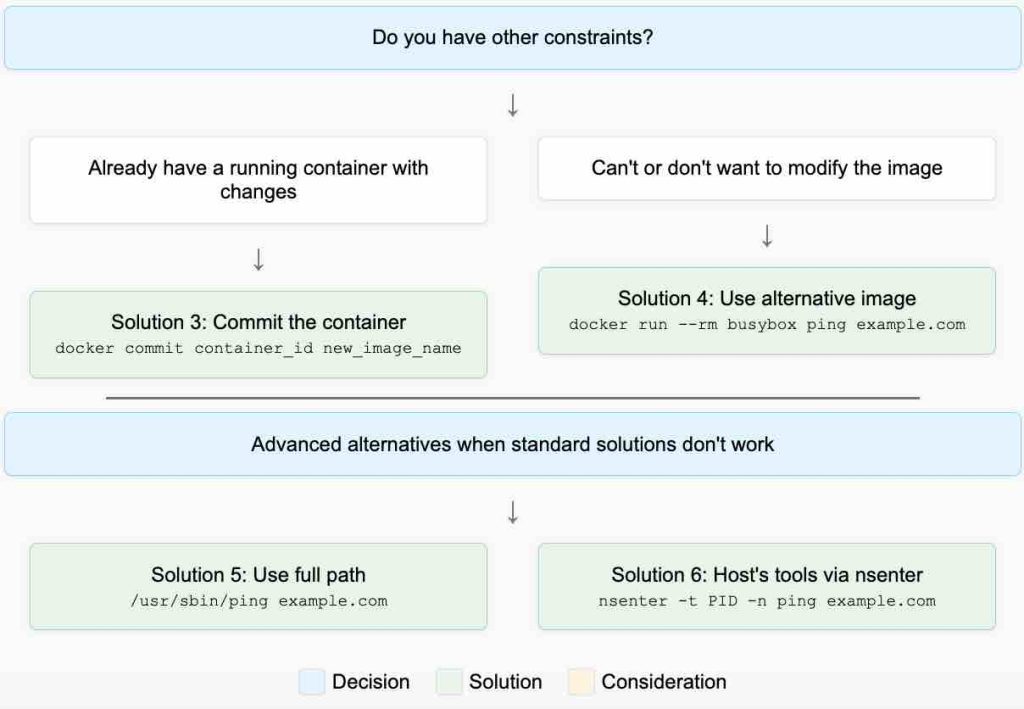Click the arrow under the can't modify image box
This screenshot has height=709, width=1024.
[767, 236]
